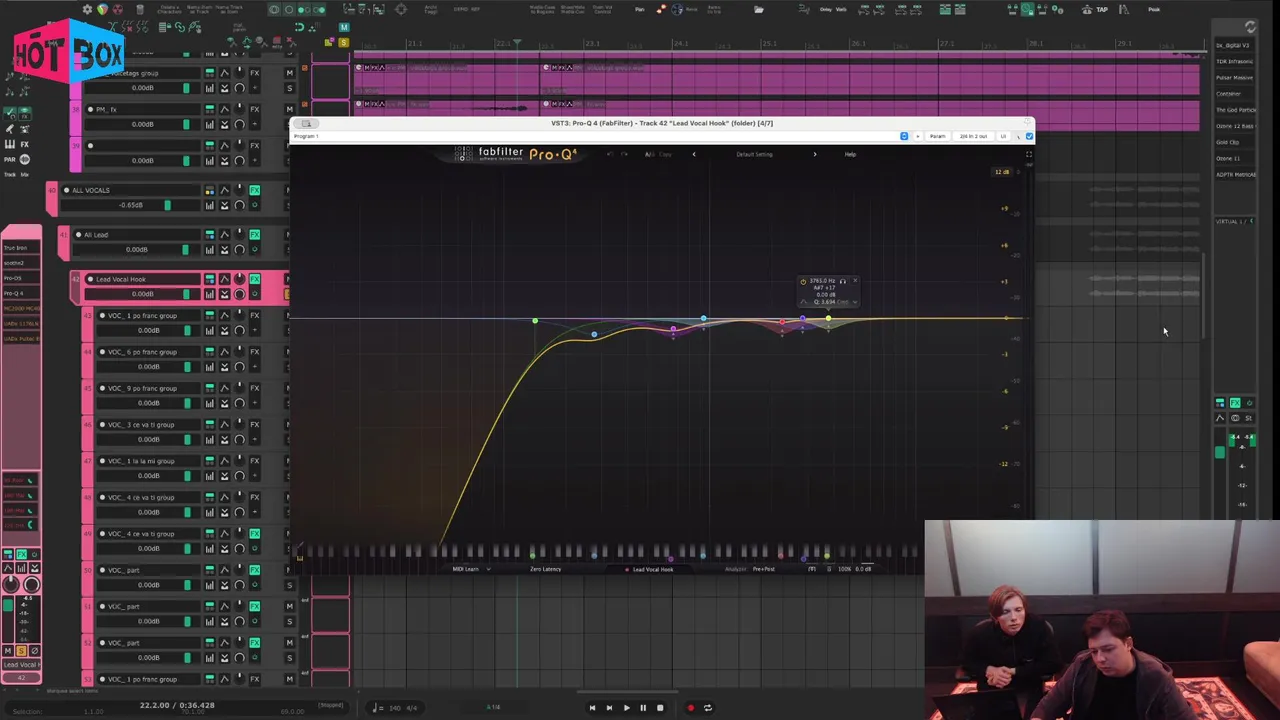This screenshot has width=1280, height=720.
Task: Click Pro-Q 4 fullscreen icon
Action: click(1028, 154)
